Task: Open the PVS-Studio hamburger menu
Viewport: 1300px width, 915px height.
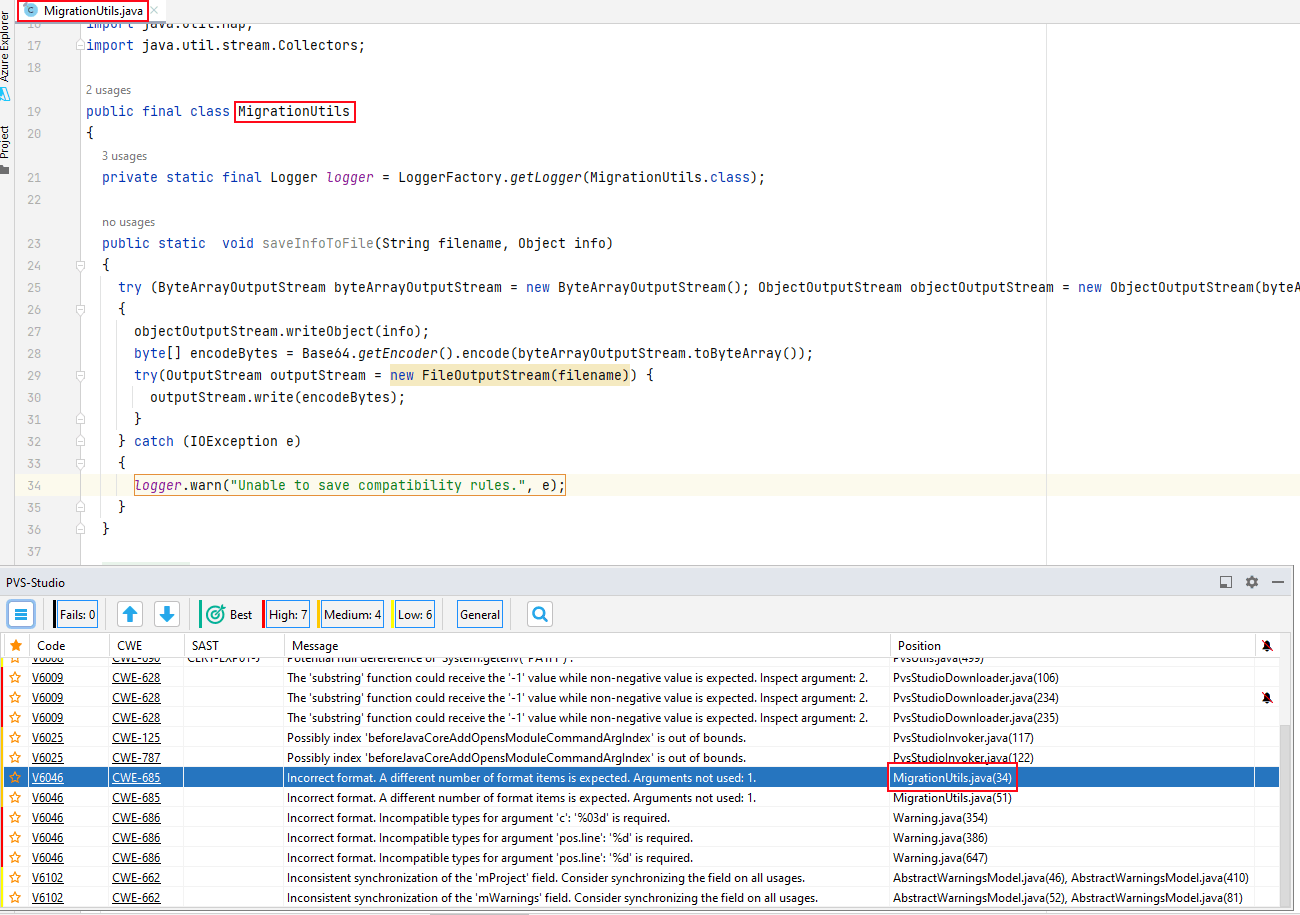Action: tap(22, 614)
